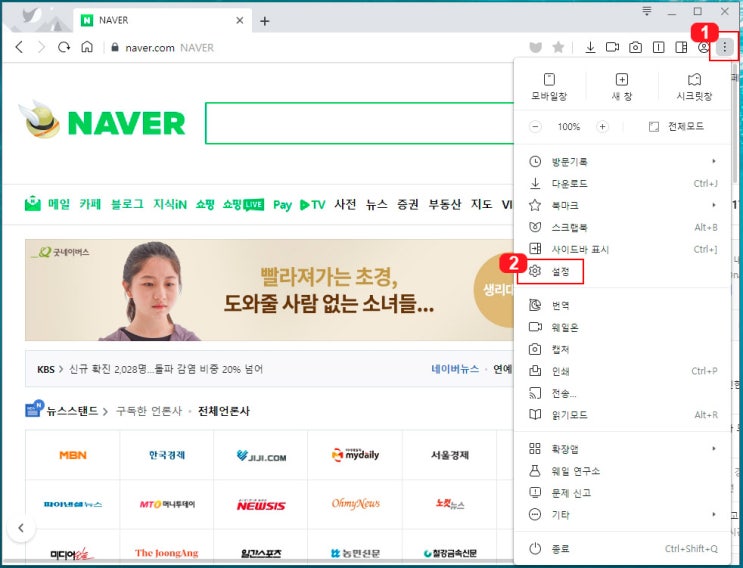Click the padlock site info icon

click(x=114, y=47)
